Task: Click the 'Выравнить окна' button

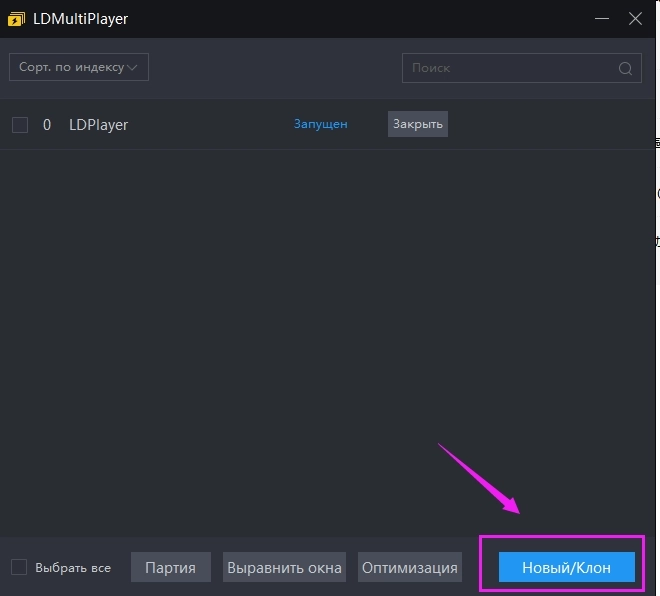Action: [284, 567]
